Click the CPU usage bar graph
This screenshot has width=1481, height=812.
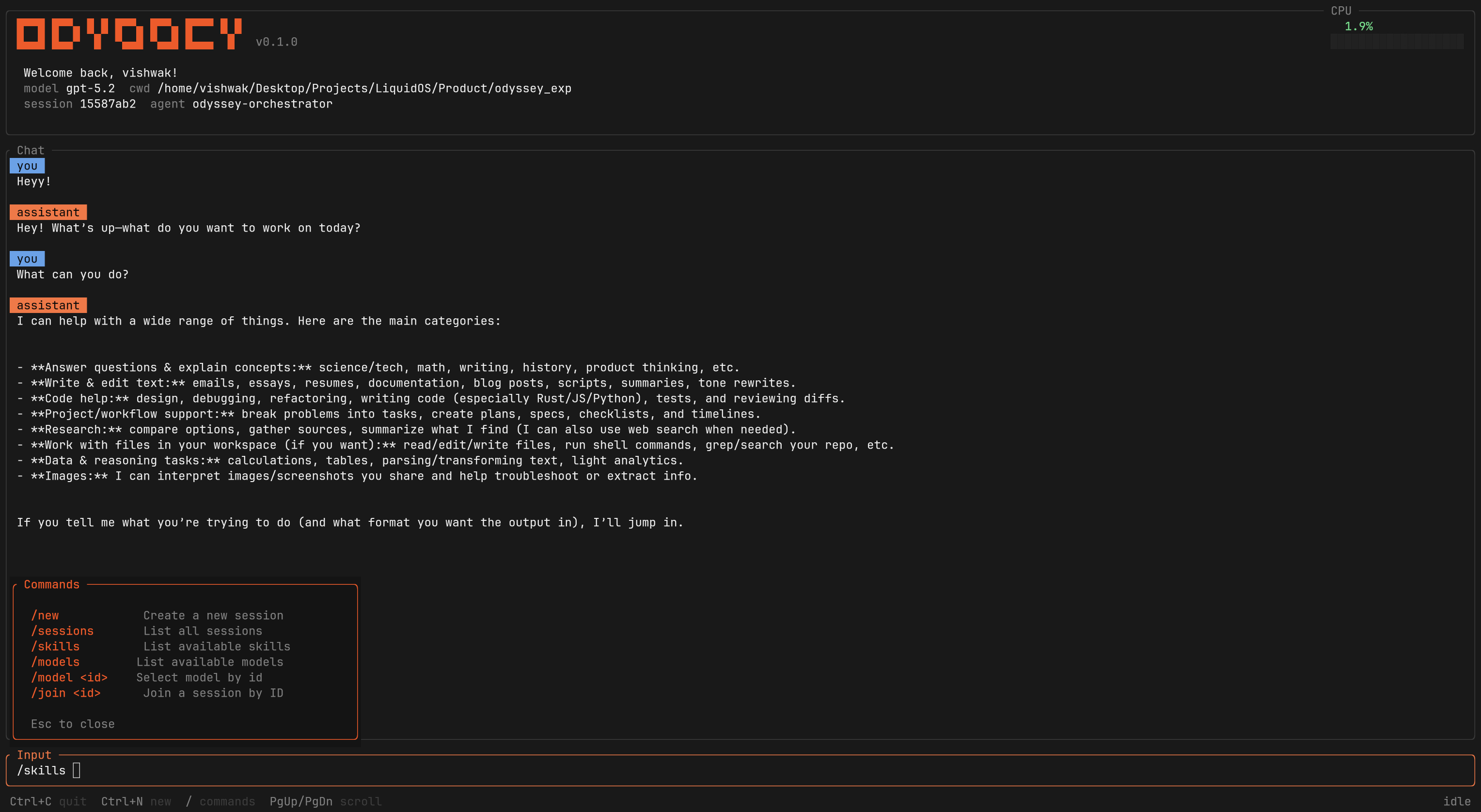point(1397,41)
